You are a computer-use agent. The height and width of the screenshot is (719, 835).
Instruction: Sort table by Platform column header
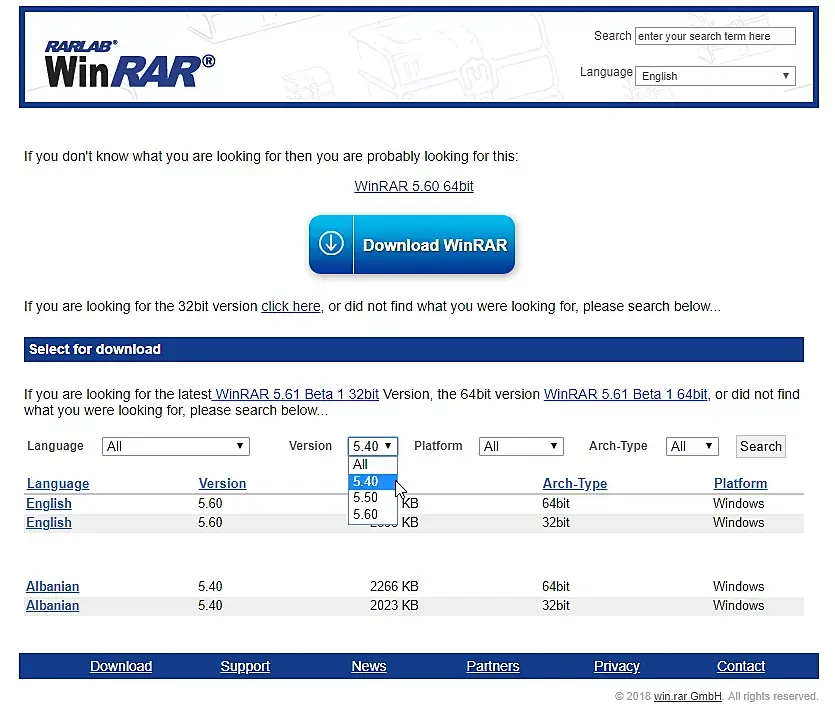pos(740,484)
